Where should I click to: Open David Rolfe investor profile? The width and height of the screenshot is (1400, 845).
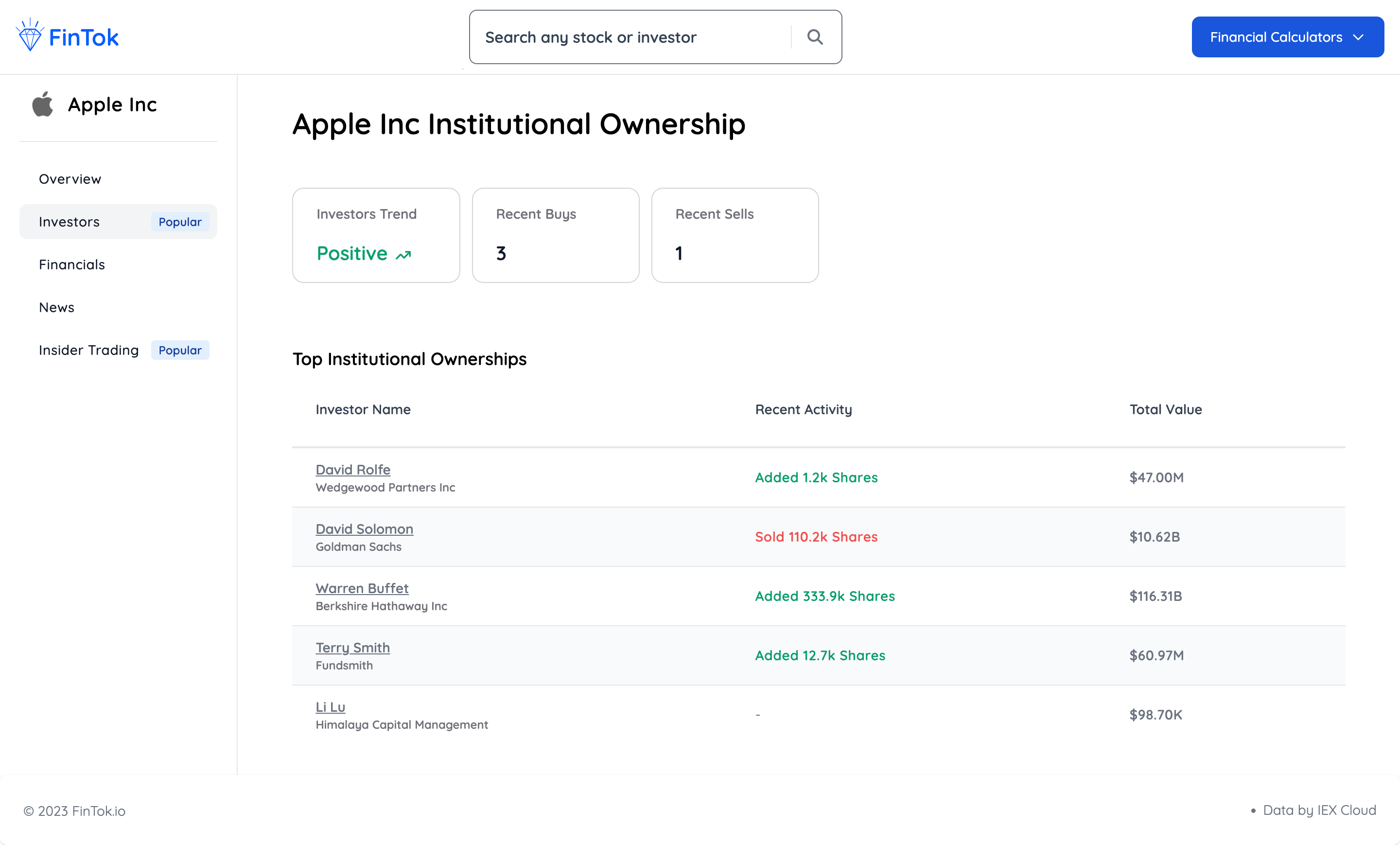[x=353, y=469]
